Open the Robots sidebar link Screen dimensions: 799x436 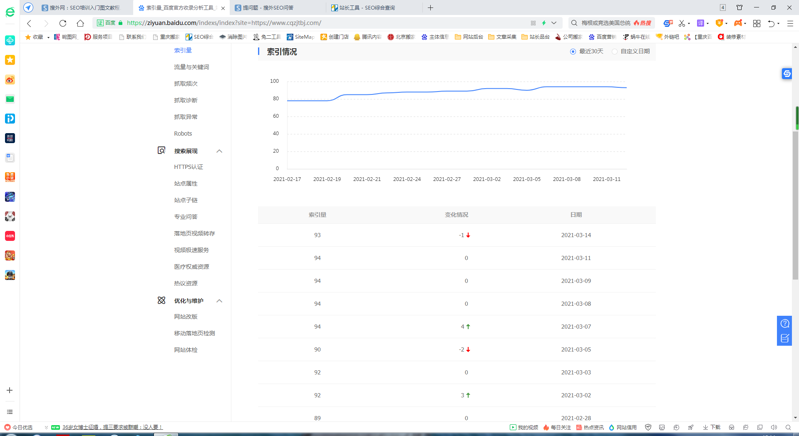pos(183,133)
